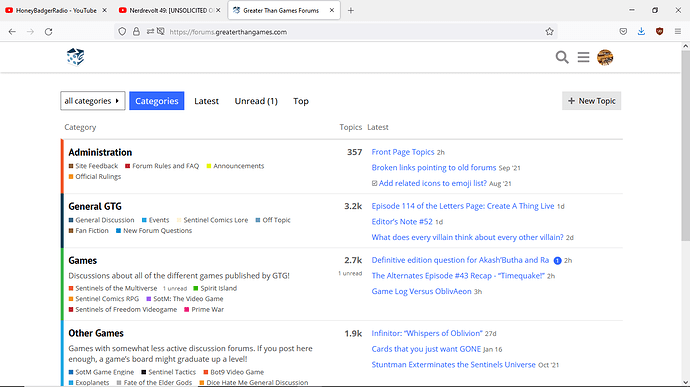Viewport: 690px width, 387px height.
Task: Close the HoneyBadgerRadio YouTube tab
Action: click(104, 10)
